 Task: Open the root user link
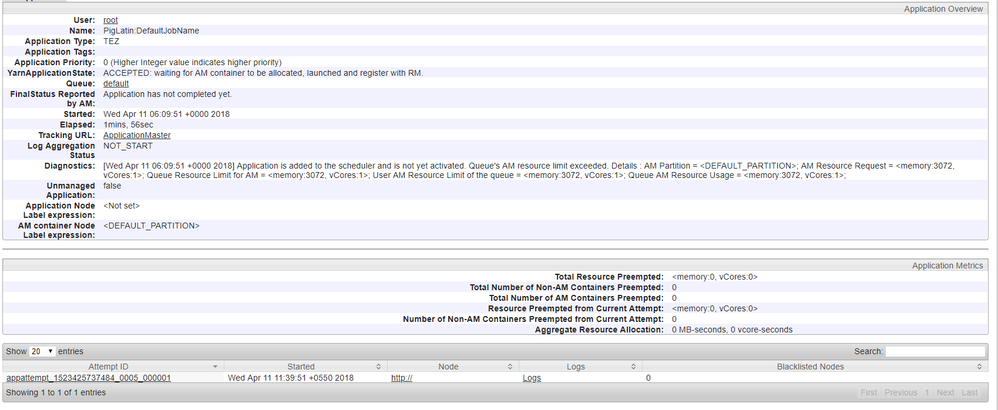click(x=110, y=20)
